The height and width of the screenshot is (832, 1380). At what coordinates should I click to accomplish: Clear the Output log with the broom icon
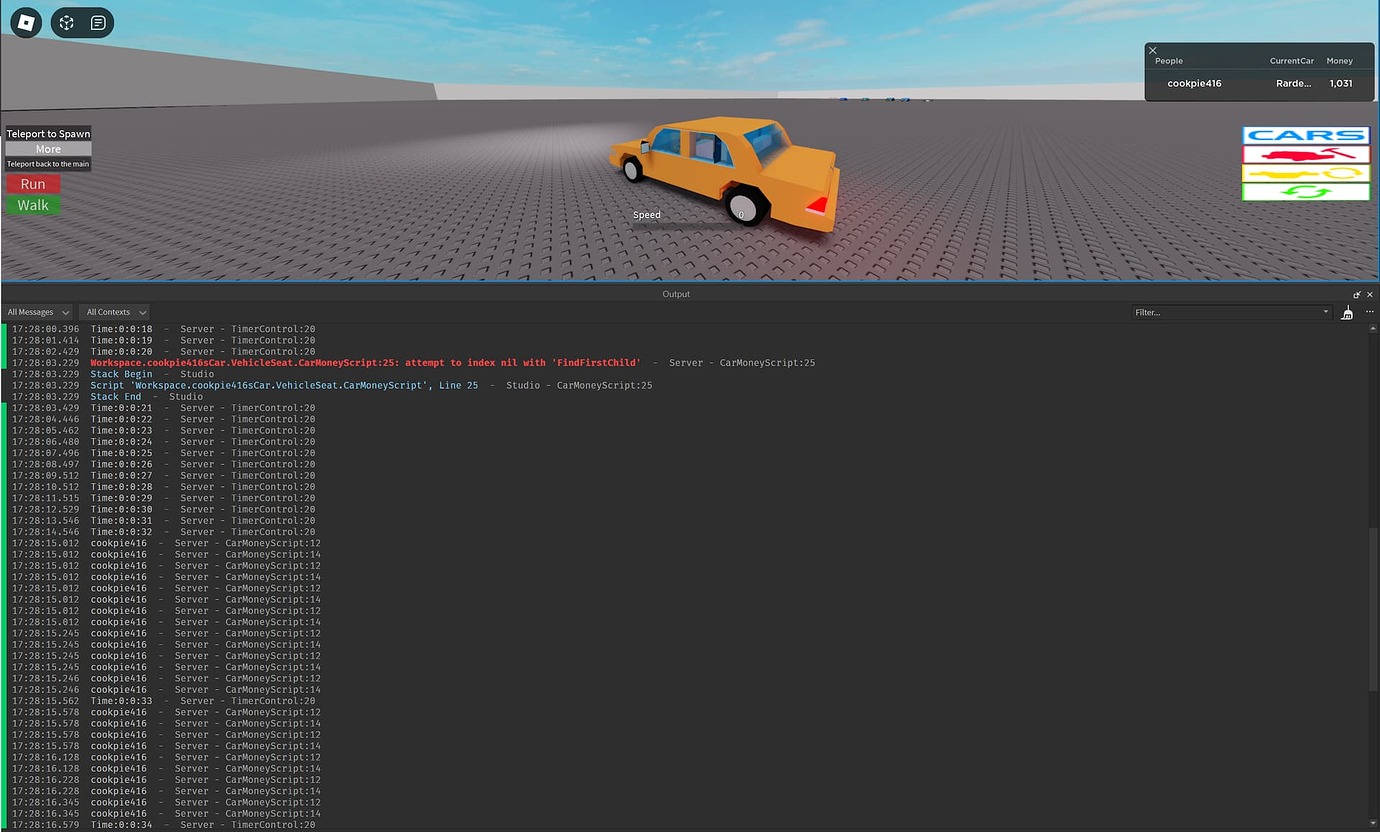point(1347,314)
